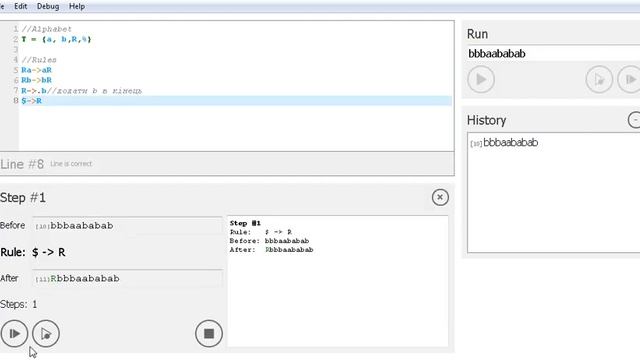Screen dimensions: 640x360
Task: Click the clear History circular icon
Action: [634, 120]
